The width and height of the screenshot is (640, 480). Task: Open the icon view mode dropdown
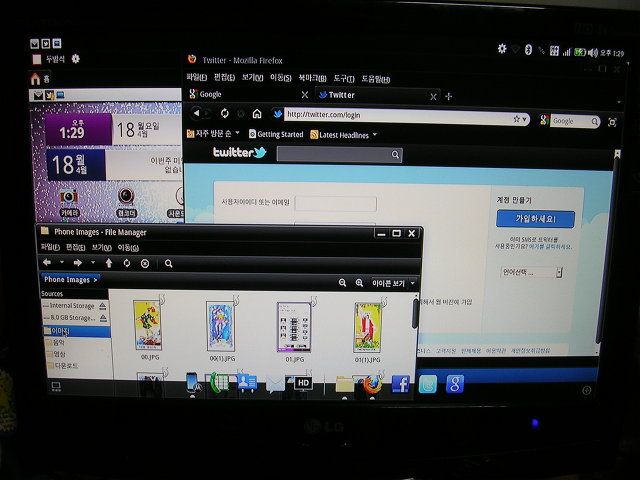(394, 283)
